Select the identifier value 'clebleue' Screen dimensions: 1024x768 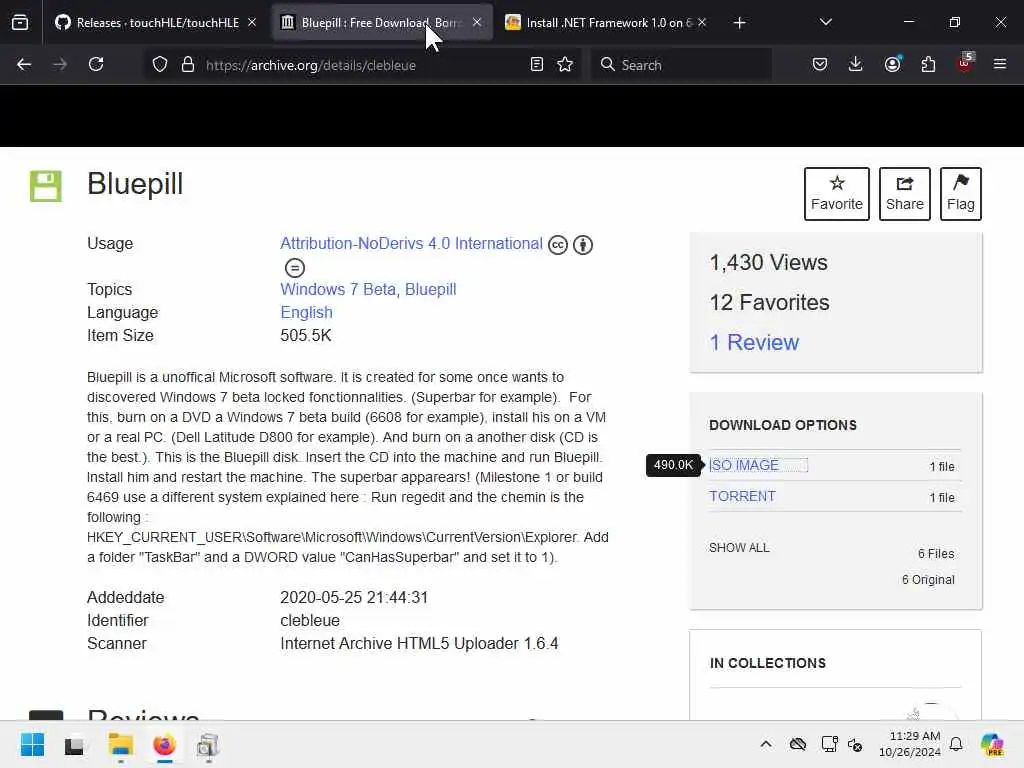coord(310,620)
